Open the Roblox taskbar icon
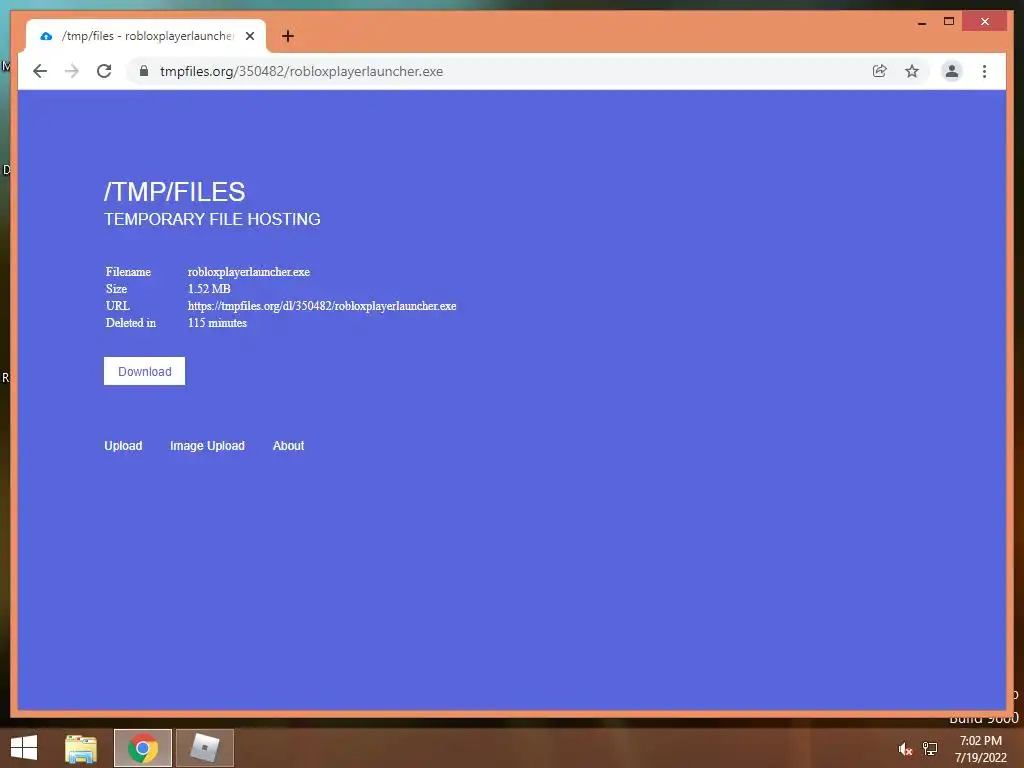The height and width of the screenshot is (768, 1024). (x=204, y=748)
